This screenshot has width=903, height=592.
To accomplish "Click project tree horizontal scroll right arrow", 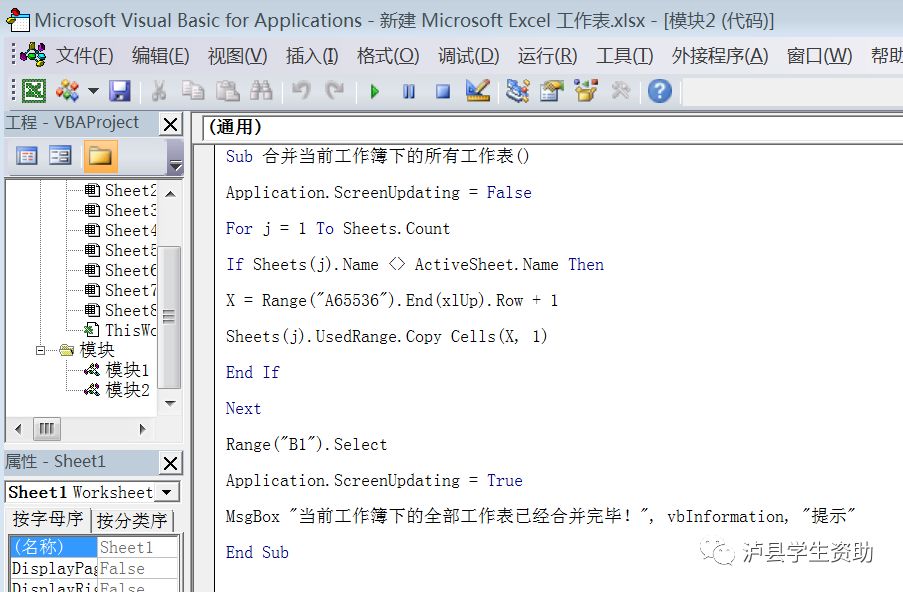I will pyautogui.click(x=143, y=429).
